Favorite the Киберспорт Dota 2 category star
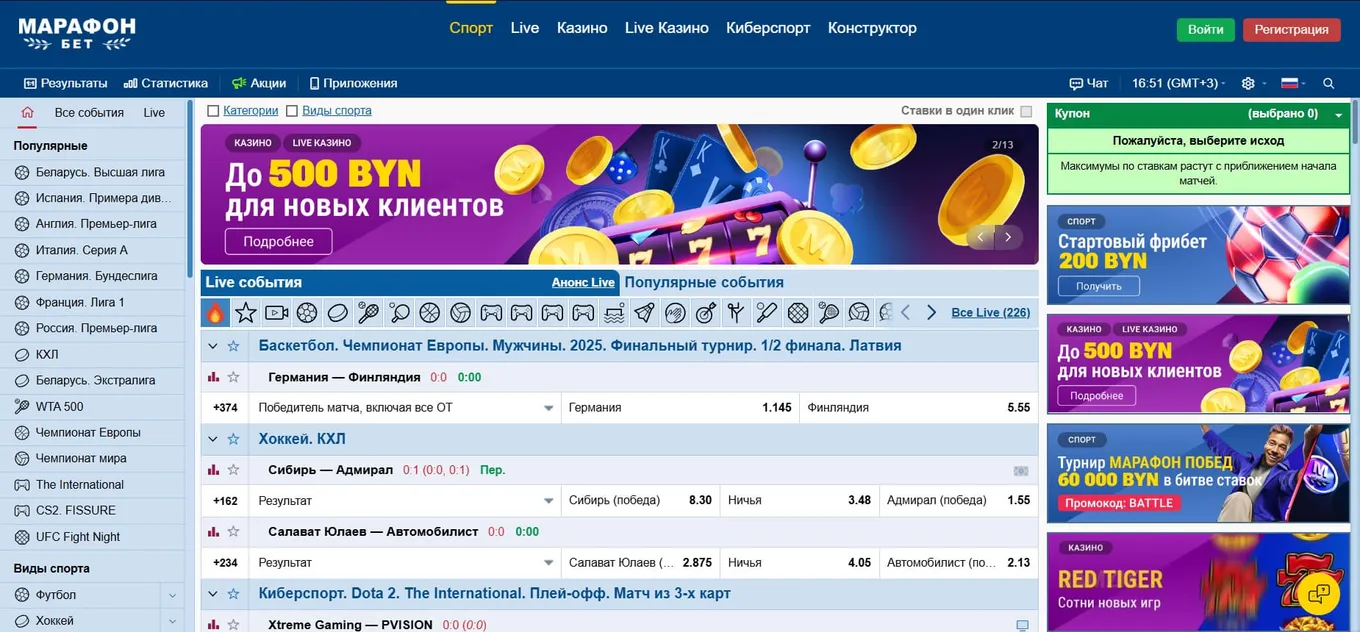This screenshot has width=1360, height=632. pos(233,594)
